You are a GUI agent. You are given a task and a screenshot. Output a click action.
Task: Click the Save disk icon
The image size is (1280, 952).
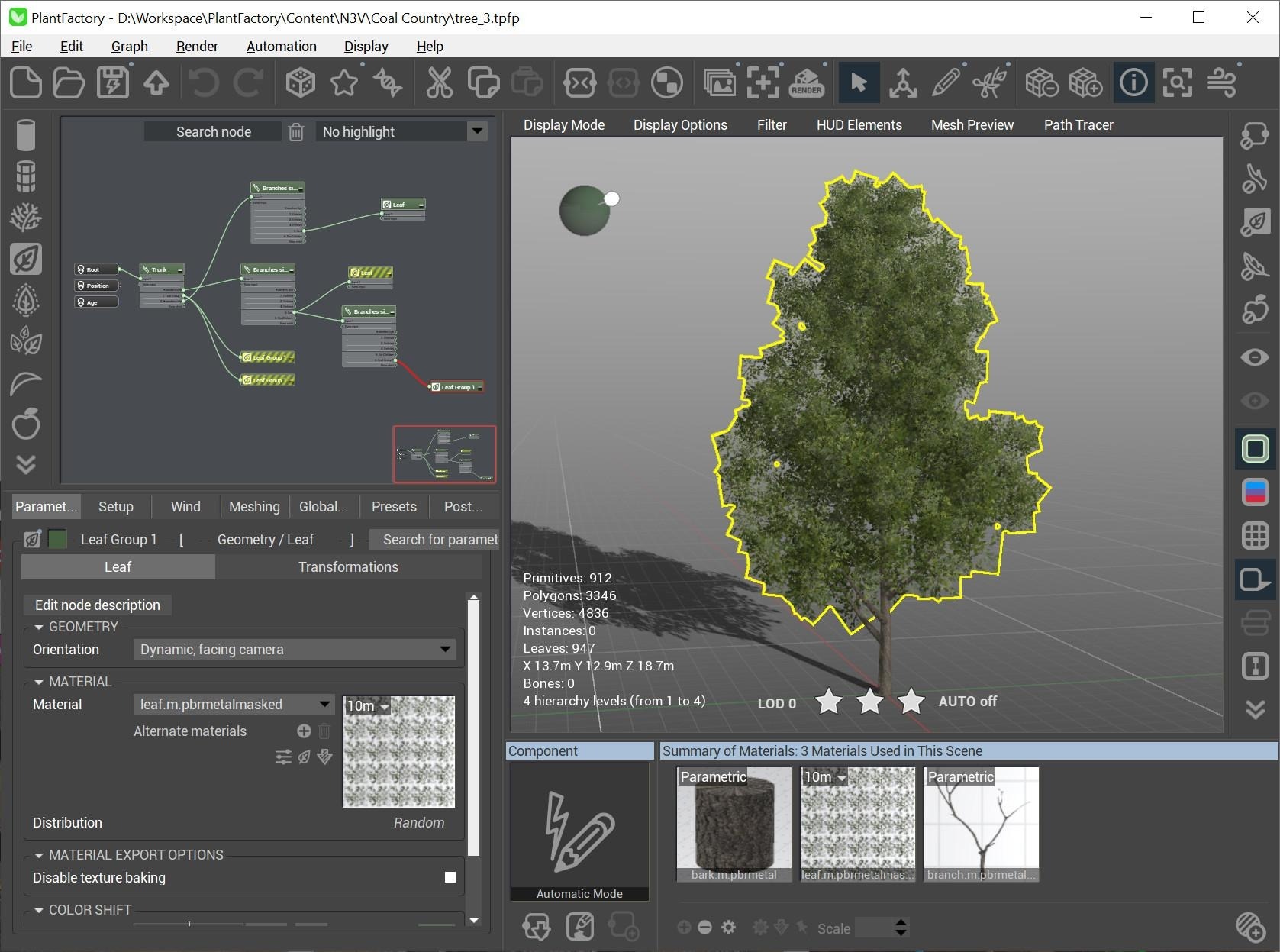coord(113,82)
